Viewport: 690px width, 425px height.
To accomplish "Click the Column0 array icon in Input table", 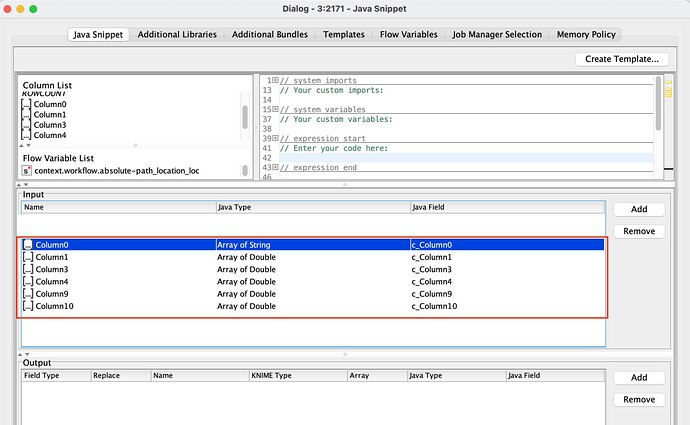I will point(28,245).
